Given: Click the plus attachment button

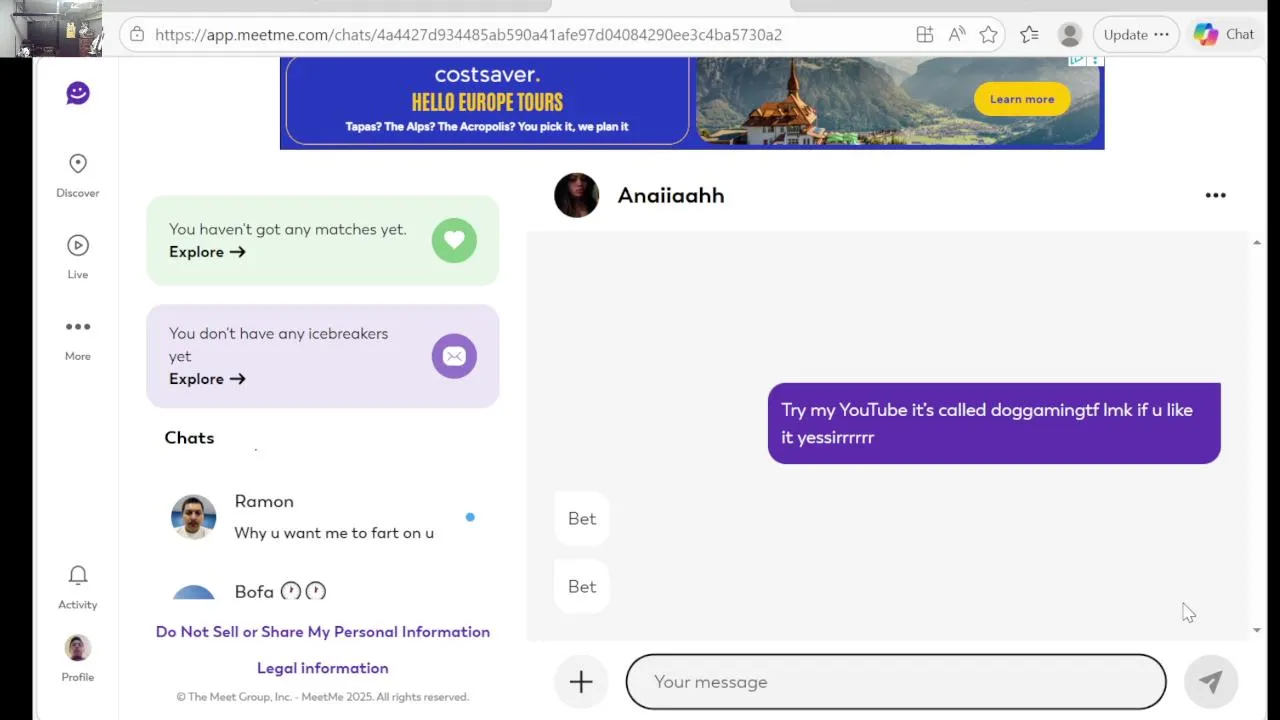Looking at the screenshot, I should click(581, 682).
